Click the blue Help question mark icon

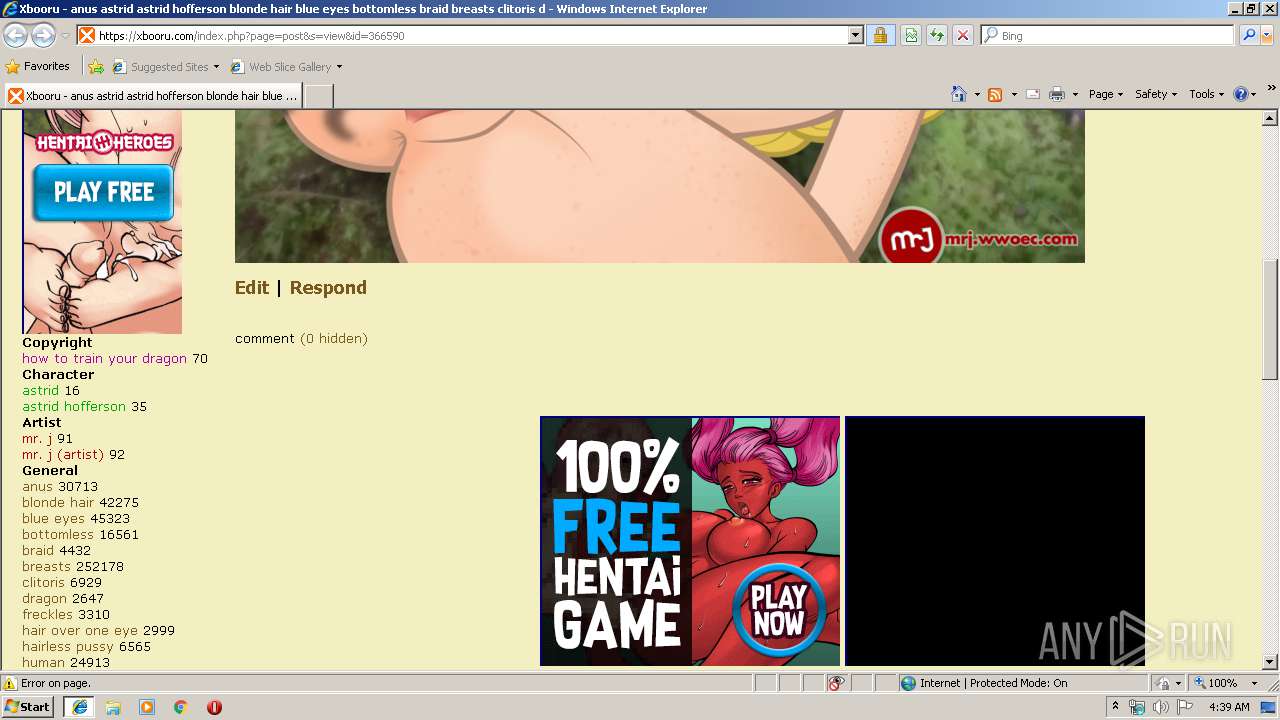coord(1240,94)
